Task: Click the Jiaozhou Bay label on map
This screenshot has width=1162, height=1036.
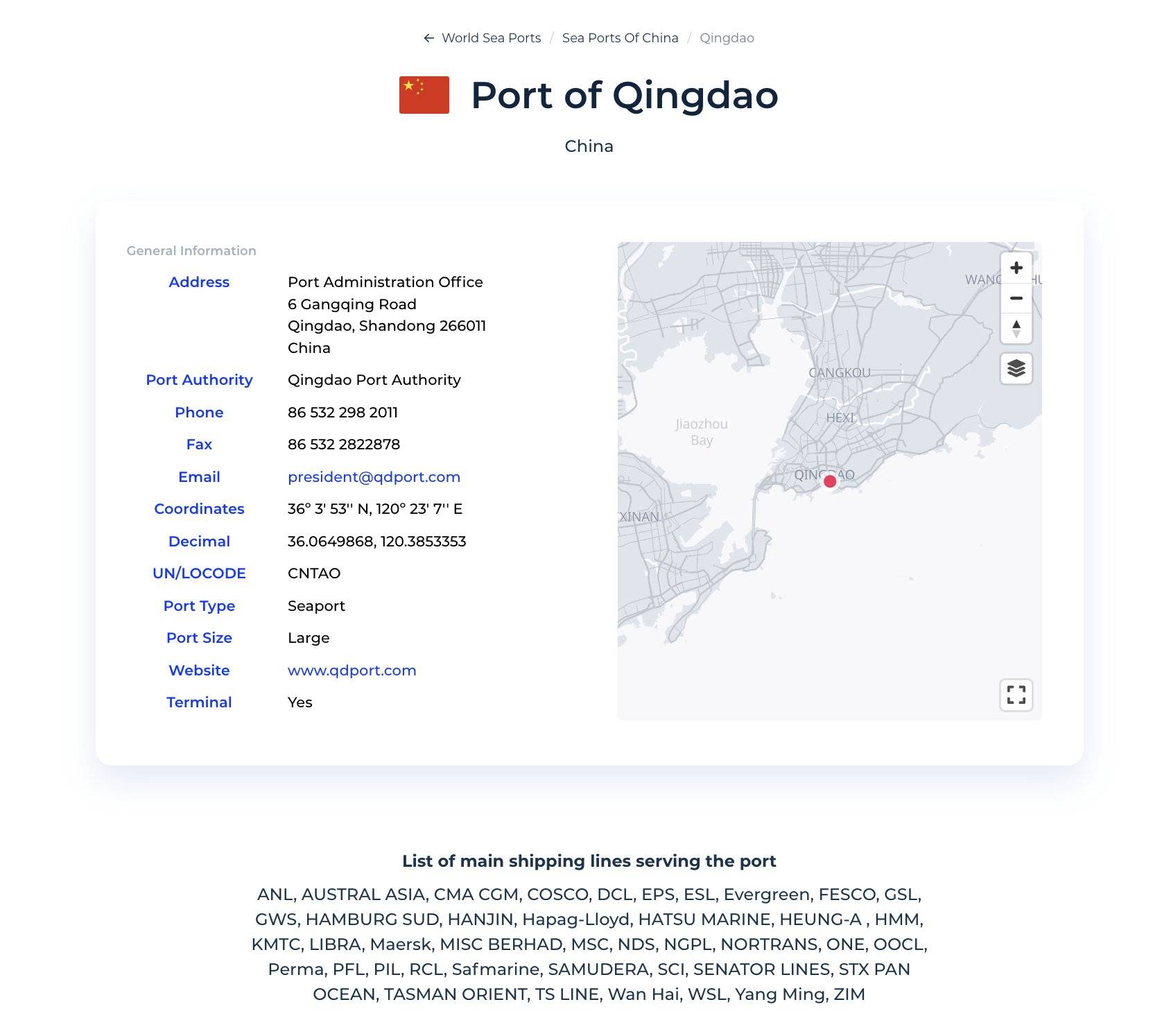Action: 702,432
